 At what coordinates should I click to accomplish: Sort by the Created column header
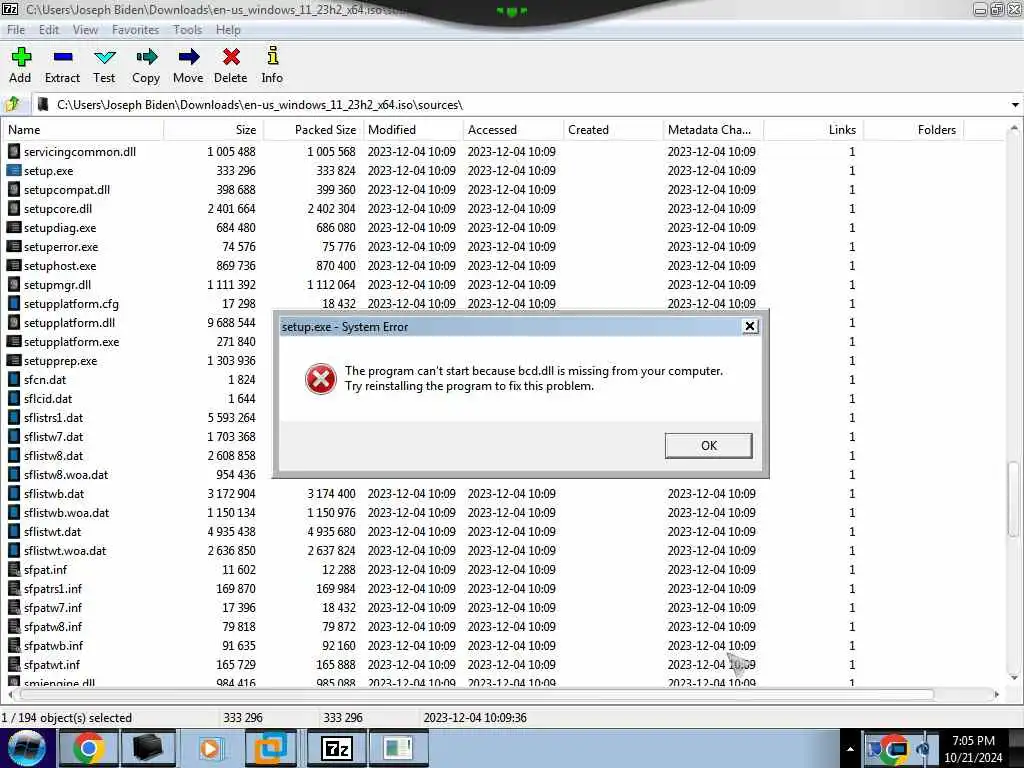point(613,129)
